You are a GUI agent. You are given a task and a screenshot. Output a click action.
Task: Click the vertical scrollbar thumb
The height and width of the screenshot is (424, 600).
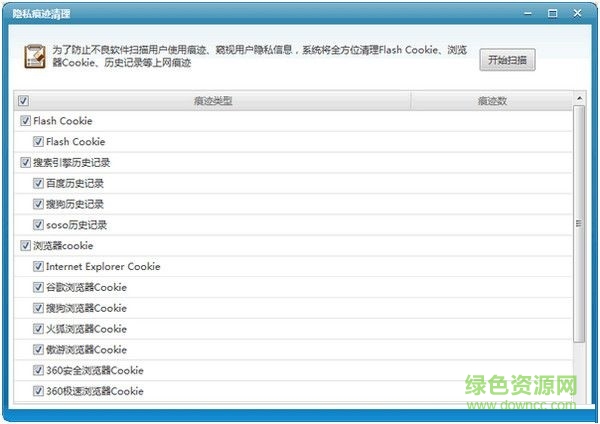pyautogui.click(x=579, y=224)
